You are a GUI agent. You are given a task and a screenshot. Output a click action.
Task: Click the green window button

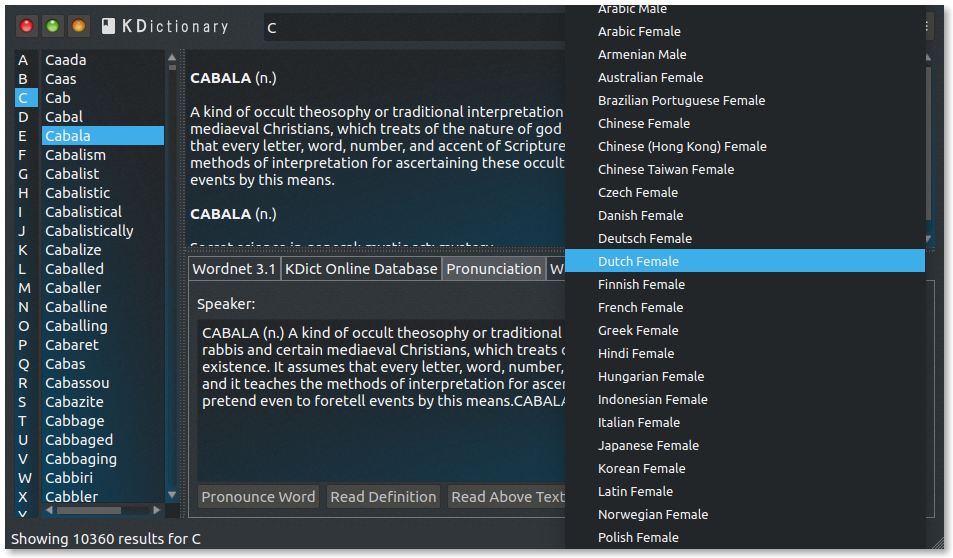tap(52, 26)
